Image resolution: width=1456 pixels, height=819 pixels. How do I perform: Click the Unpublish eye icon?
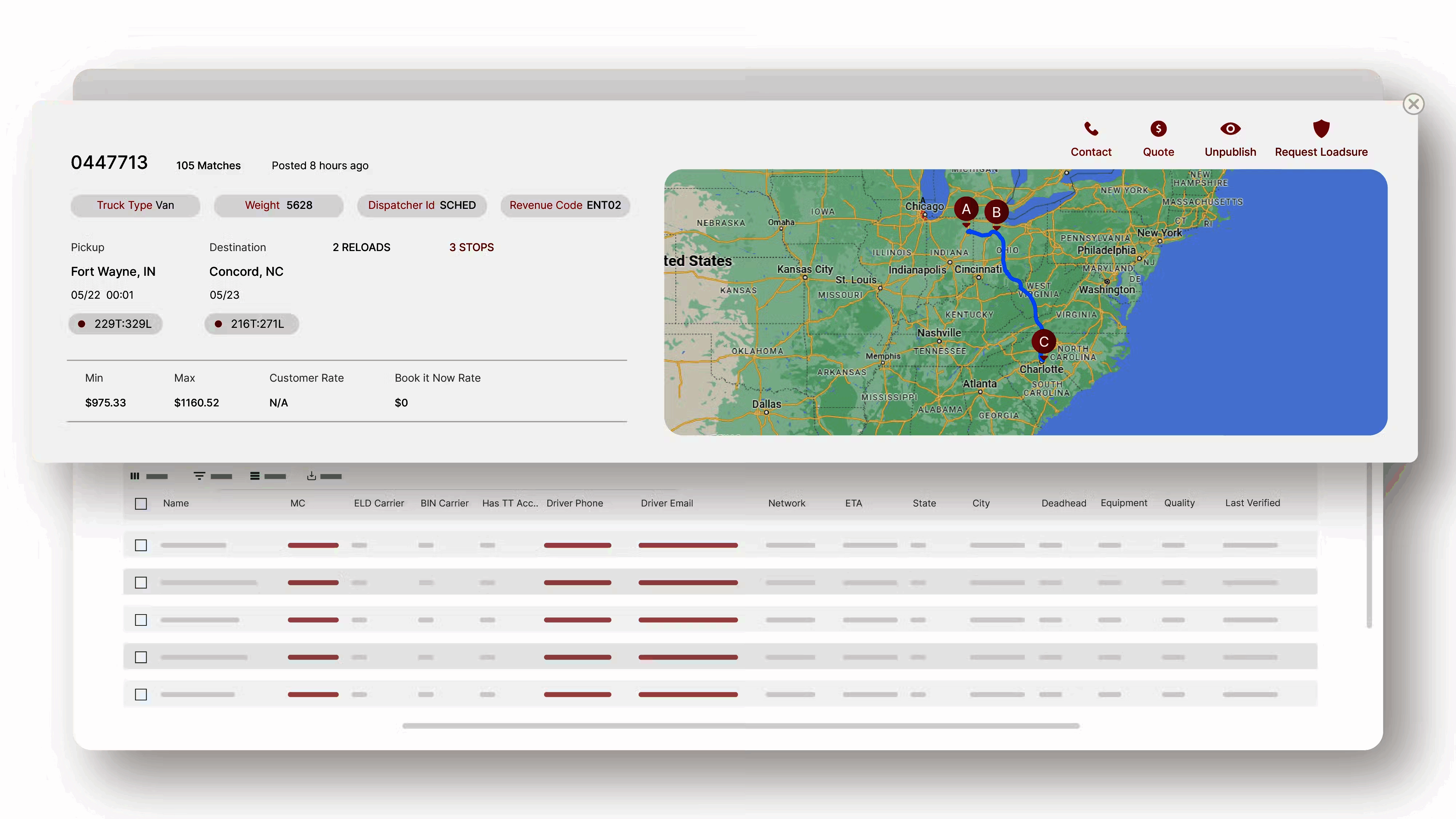(1230, 130)
